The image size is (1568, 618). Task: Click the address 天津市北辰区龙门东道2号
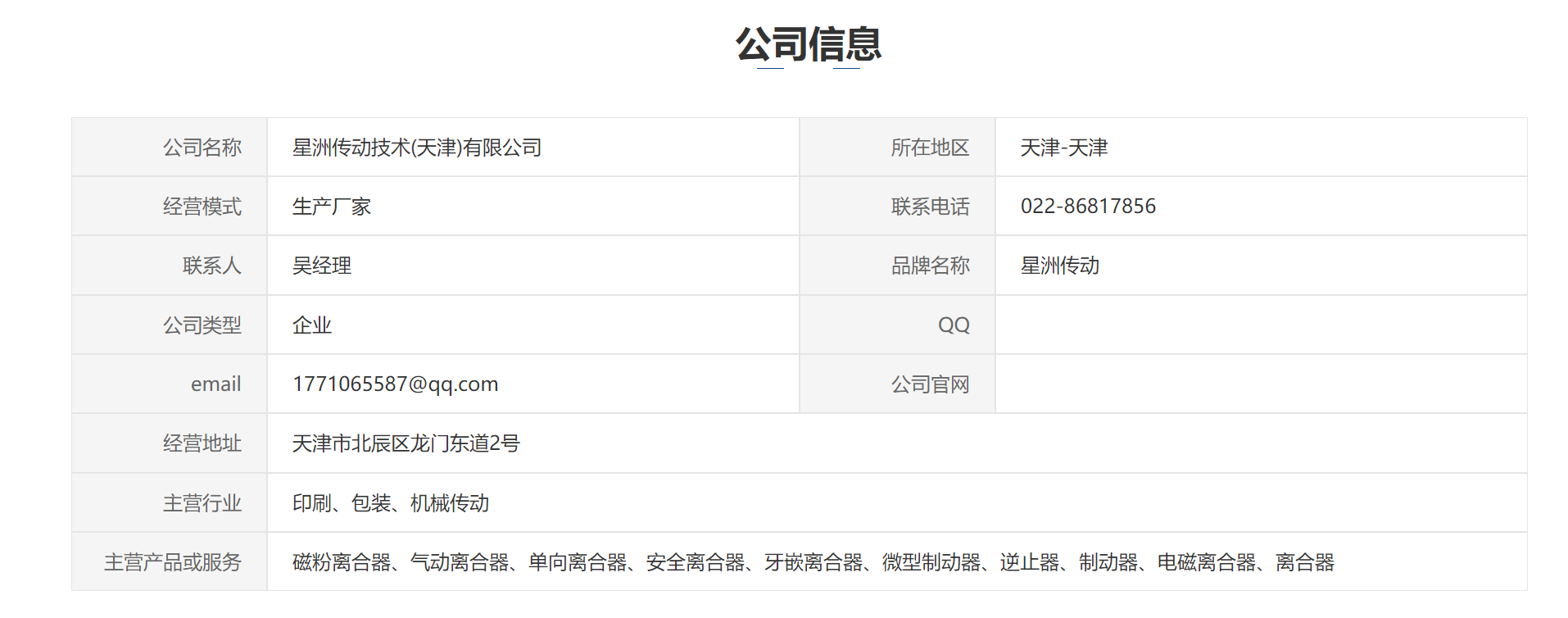point(406,443)
